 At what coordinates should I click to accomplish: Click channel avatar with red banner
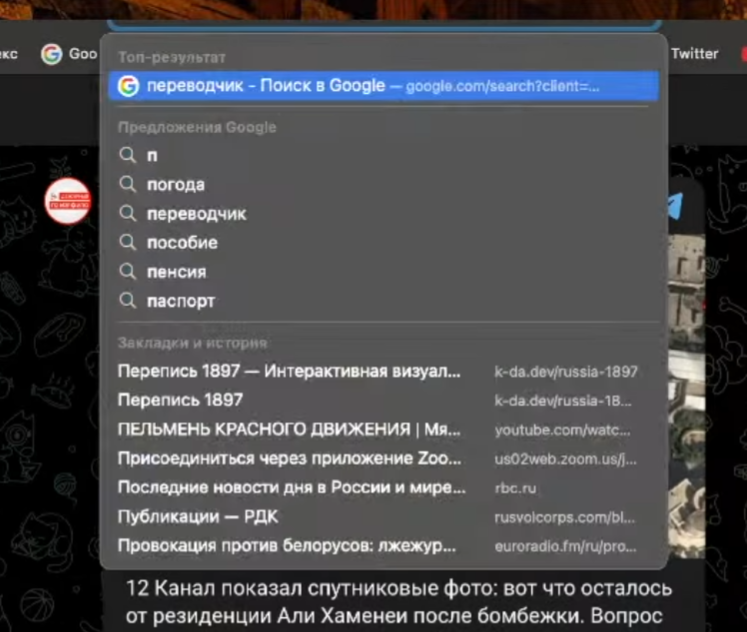[x=68, y=201]
